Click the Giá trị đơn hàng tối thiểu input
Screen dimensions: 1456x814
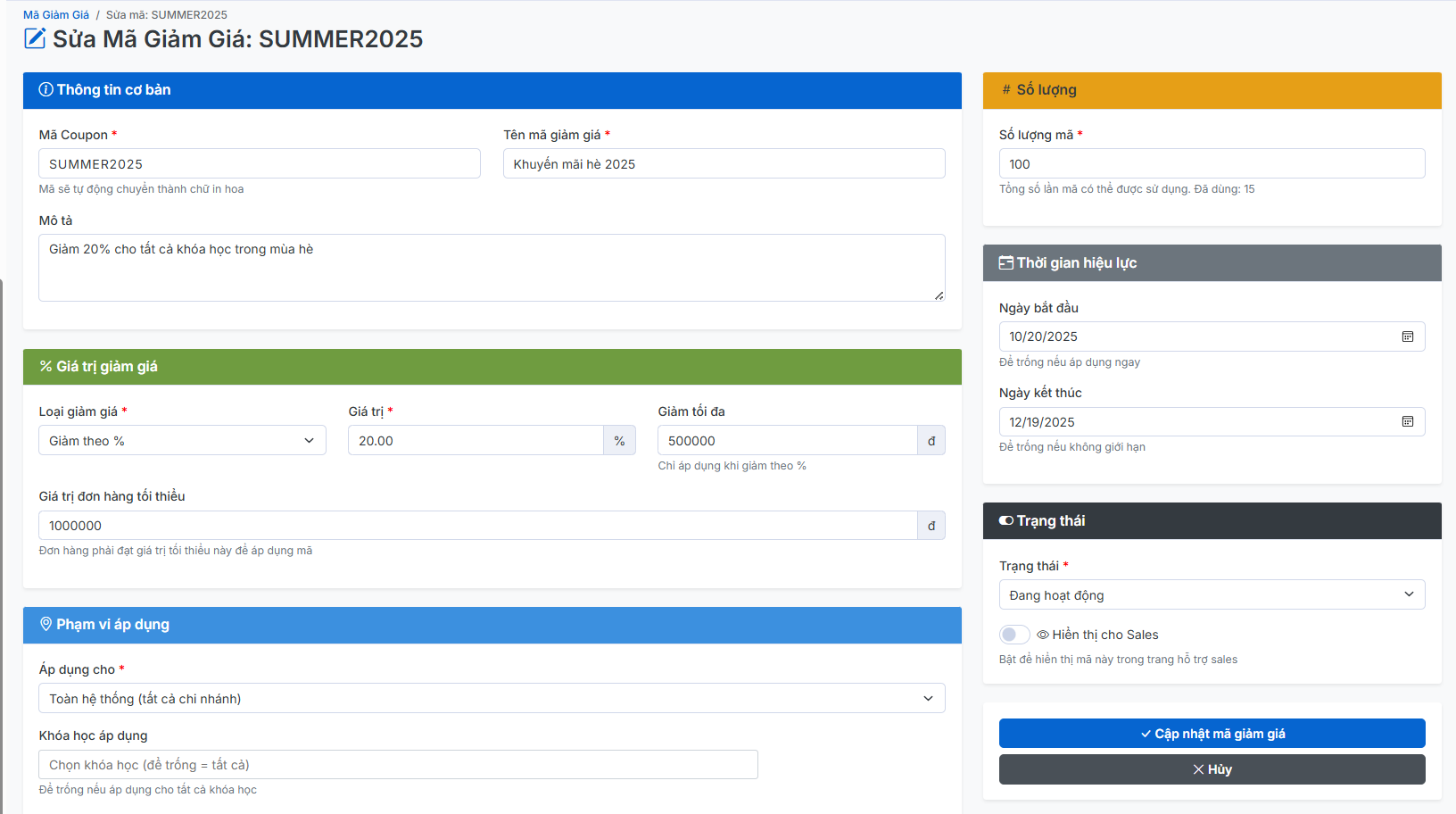(477, 526)
